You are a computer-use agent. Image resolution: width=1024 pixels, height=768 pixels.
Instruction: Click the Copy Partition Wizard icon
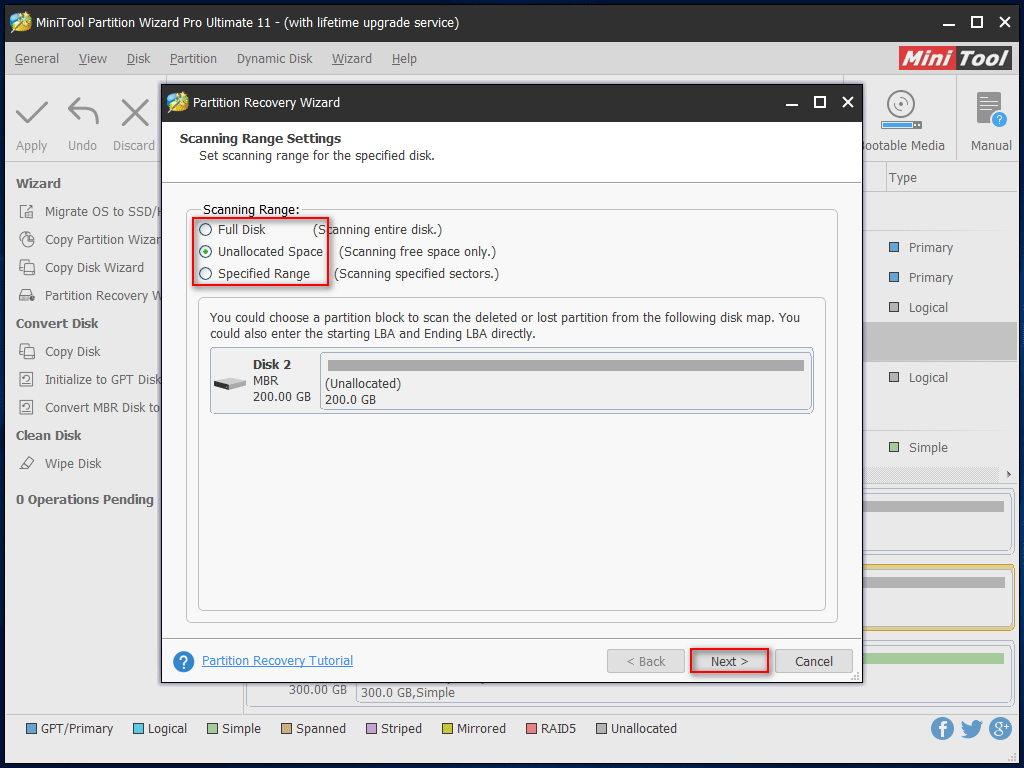[27, 240]
